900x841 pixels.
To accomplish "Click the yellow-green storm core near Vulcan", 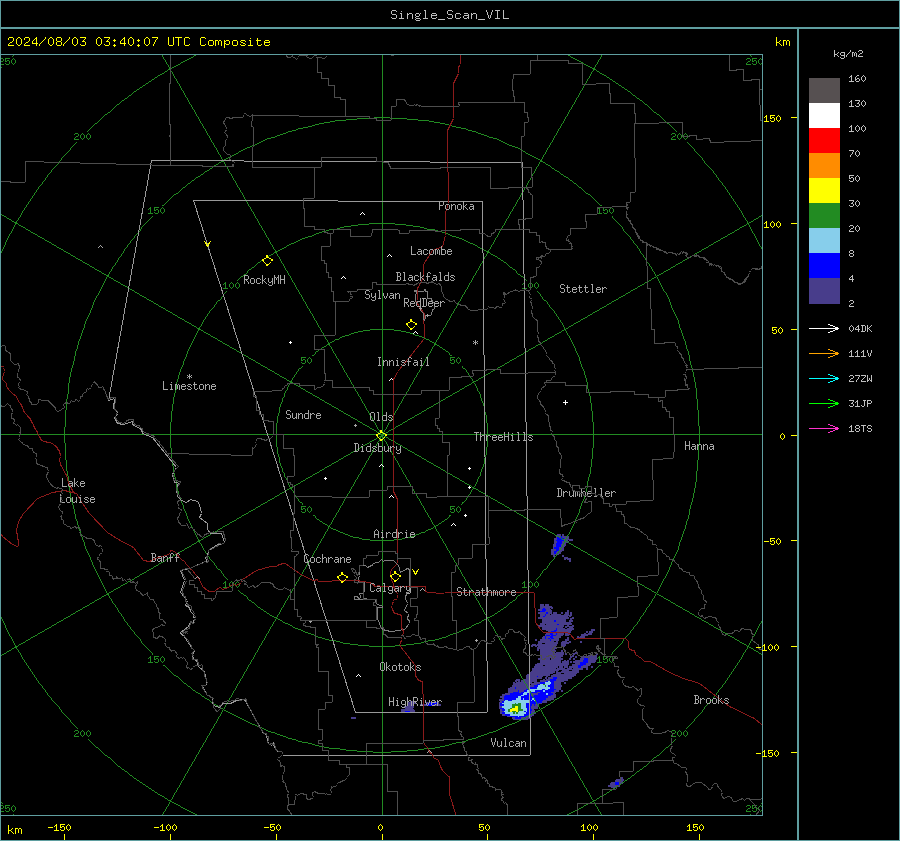I will tap(516, 709).
